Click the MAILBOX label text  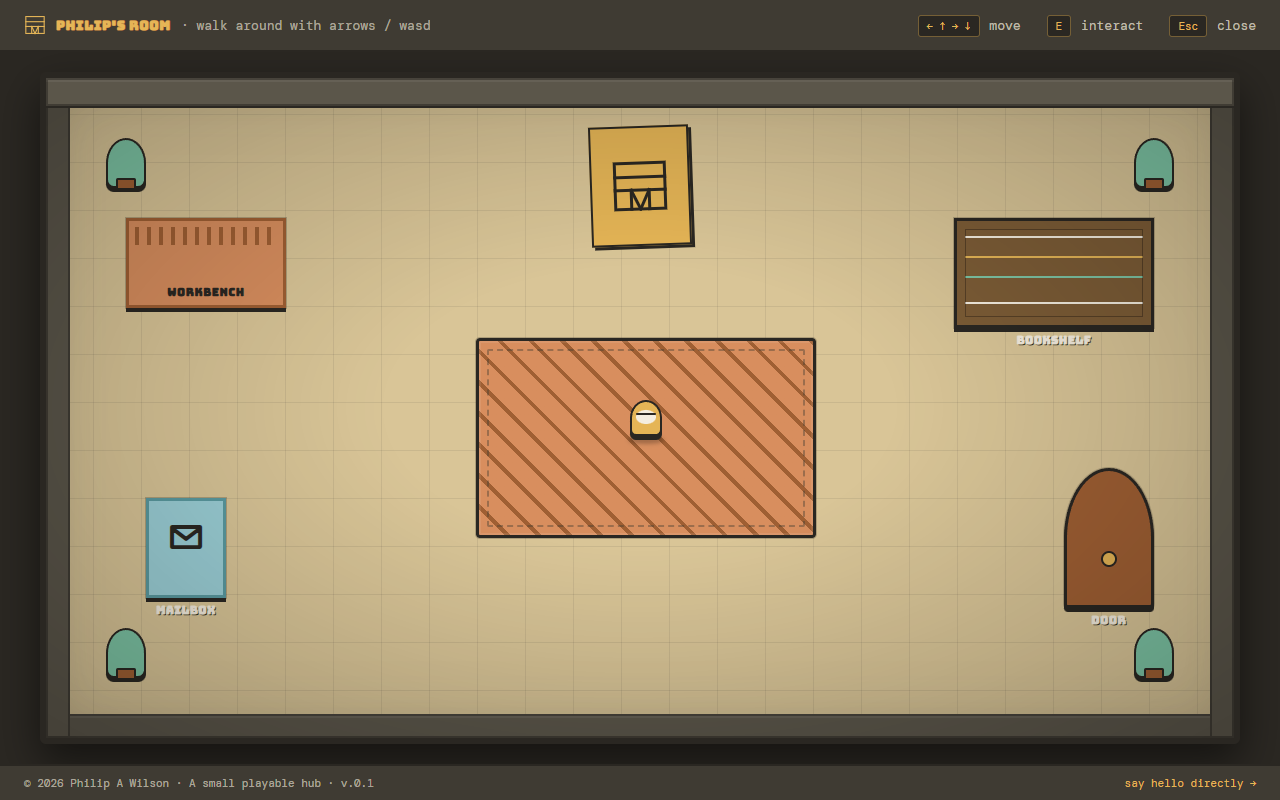point(186,610)
